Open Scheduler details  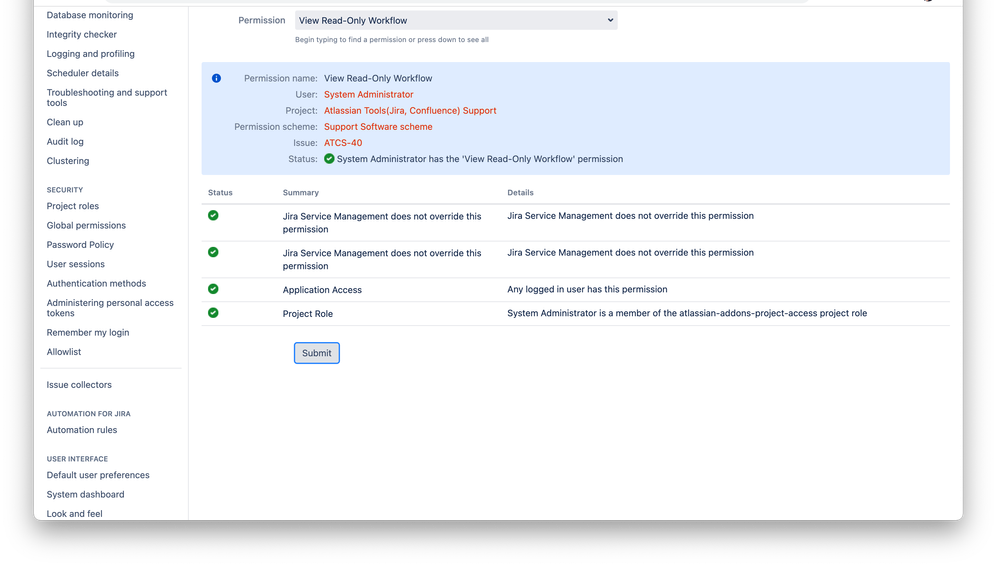point(83,73)
